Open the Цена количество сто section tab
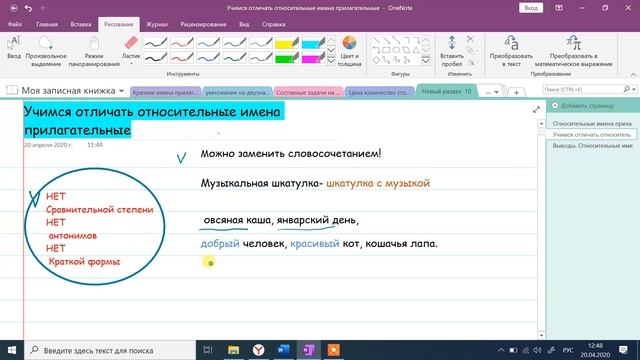This screenshot has width=640, height=360. [x=379, y=93]
